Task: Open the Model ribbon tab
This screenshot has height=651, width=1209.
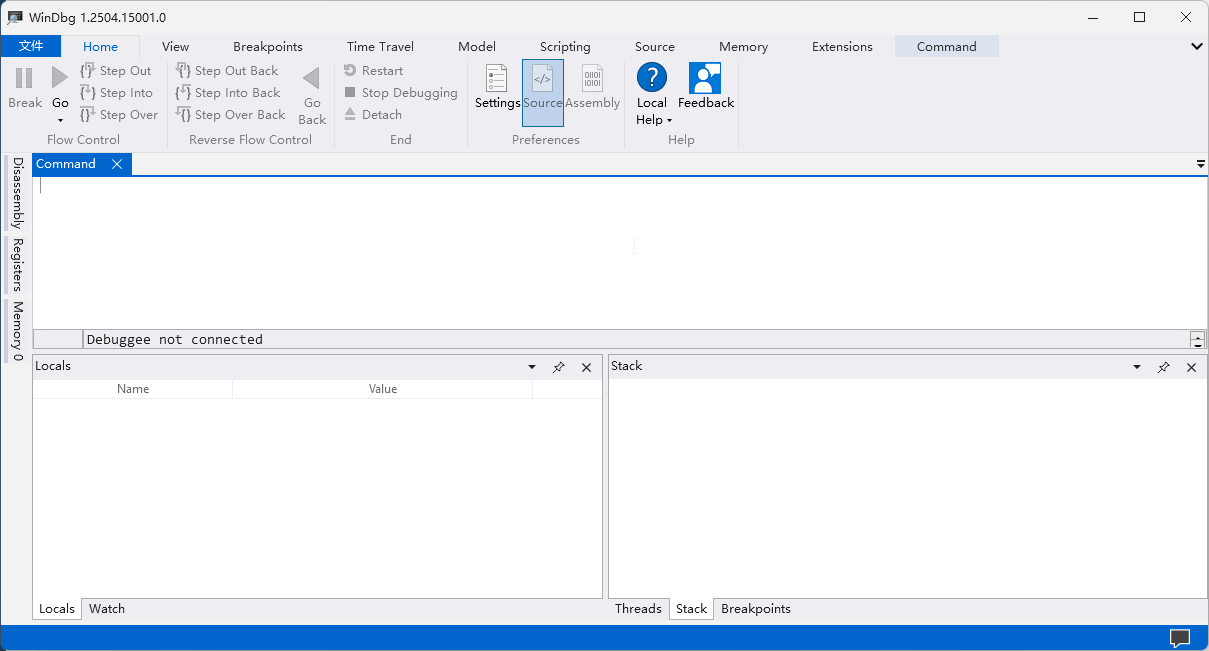Action: pos(477,46)
